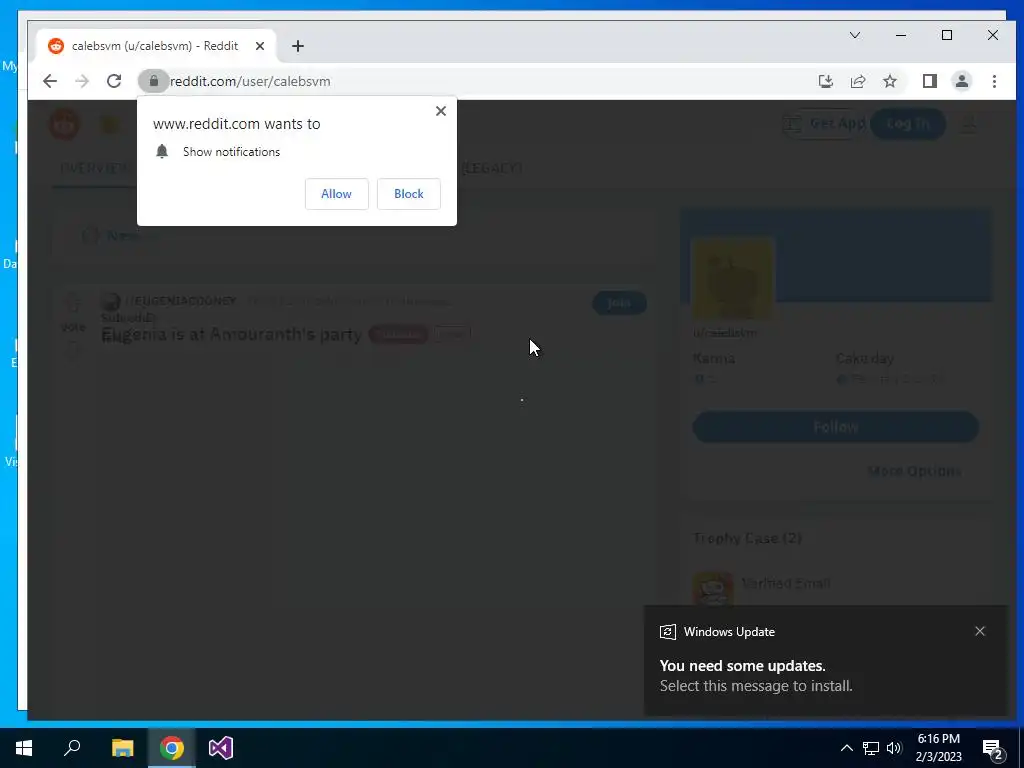This screenshot has width=1024, height=768.
Task: Open the Action Center notifications icon
Action: pos(993,749)
